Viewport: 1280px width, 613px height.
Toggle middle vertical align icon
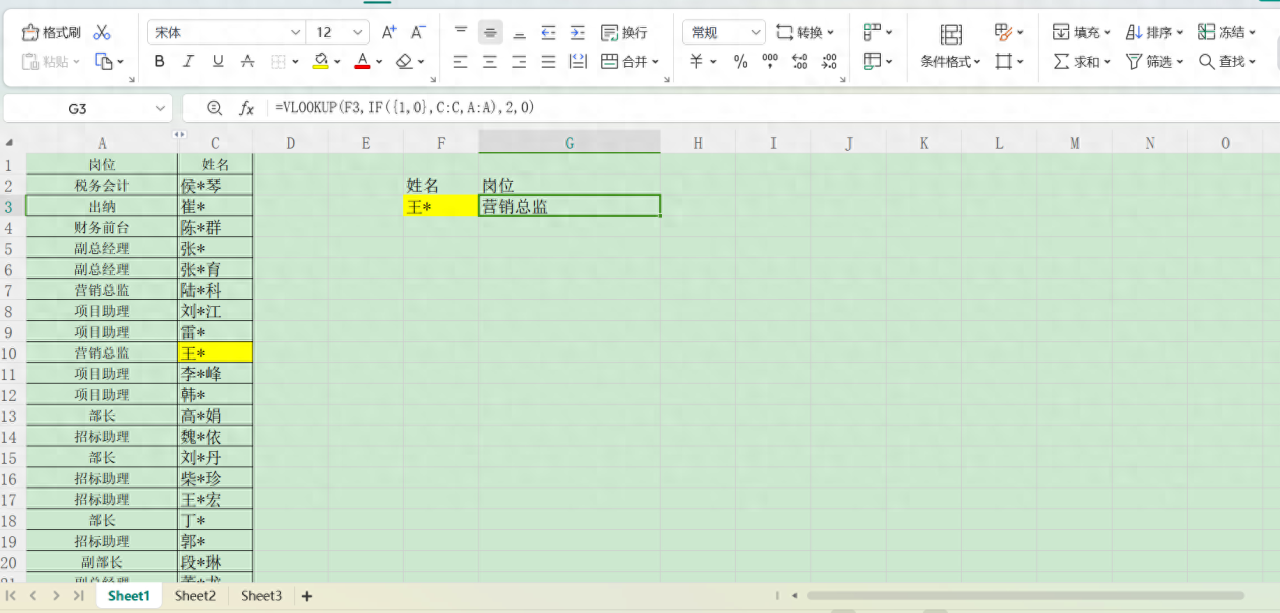pos(490,32)
